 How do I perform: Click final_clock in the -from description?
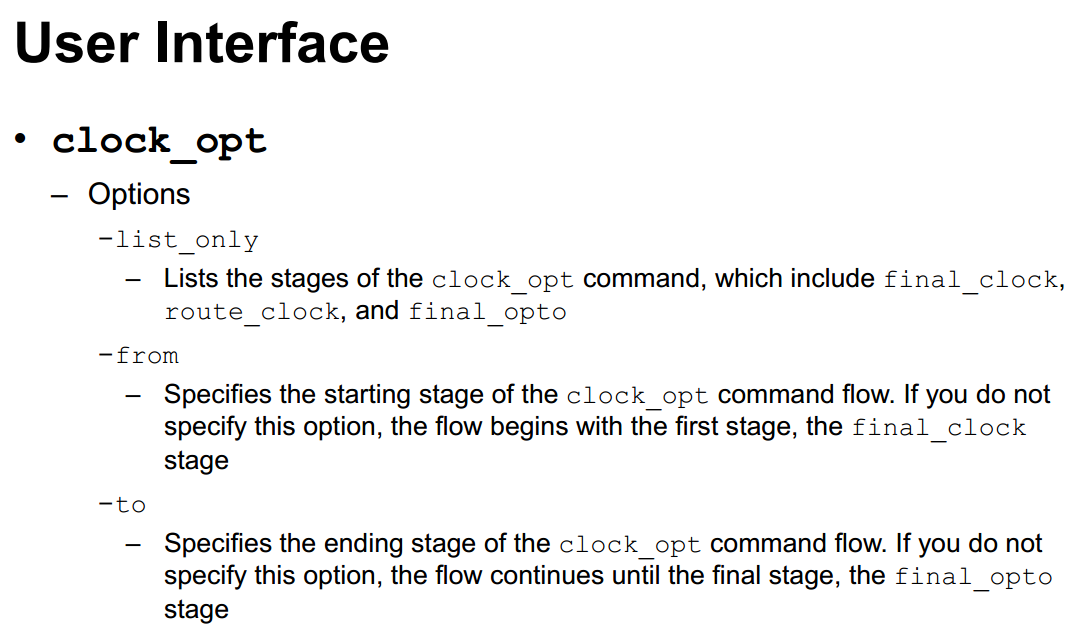[x=938, y=428]
